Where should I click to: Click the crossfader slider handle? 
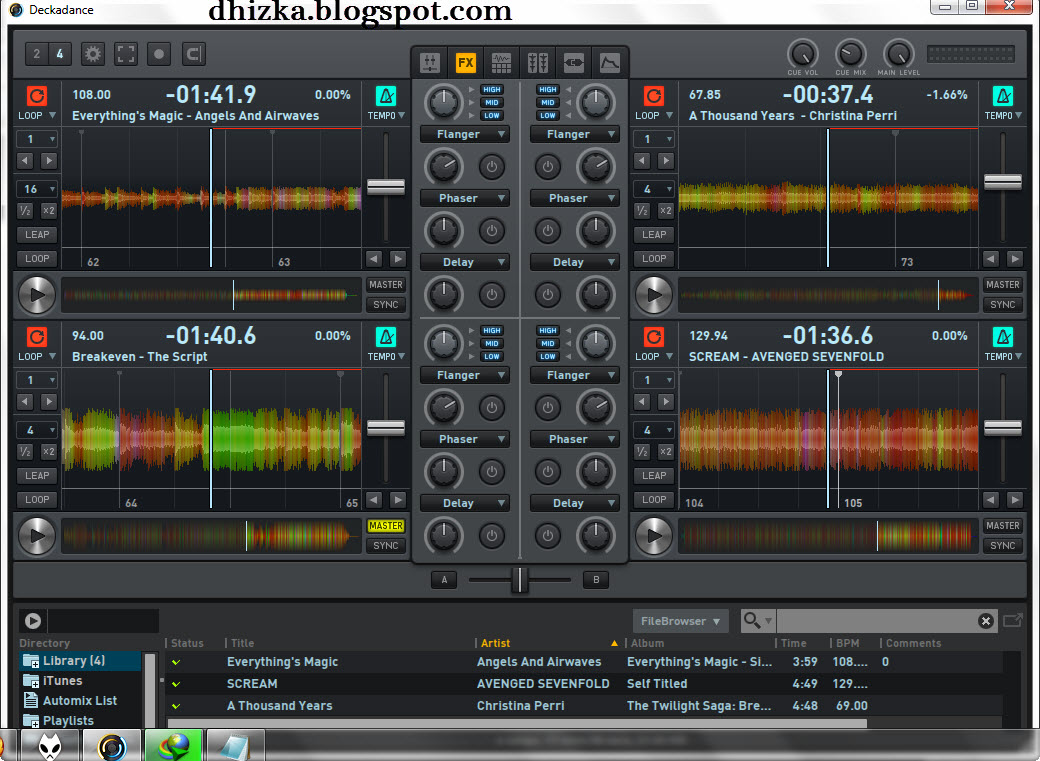519,580
